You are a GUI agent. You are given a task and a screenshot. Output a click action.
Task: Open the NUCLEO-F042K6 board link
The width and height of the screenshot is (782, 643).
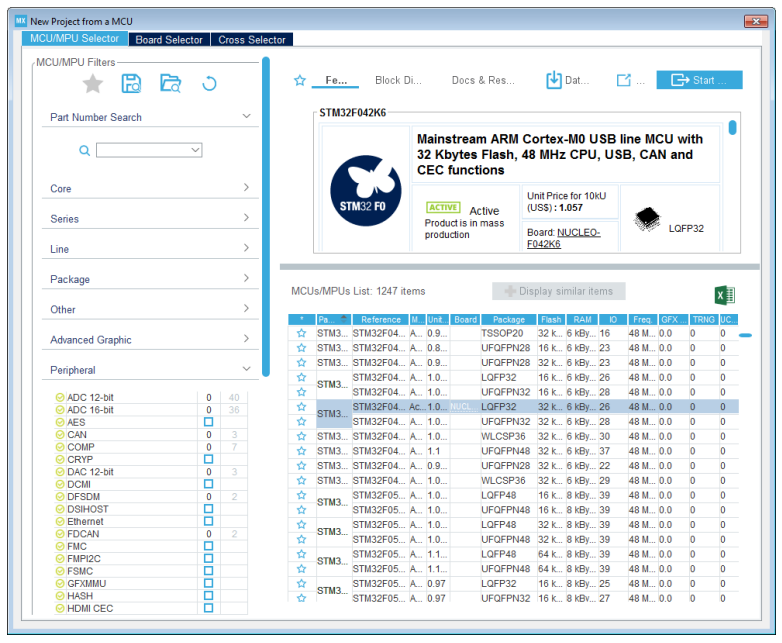[x=564, y=238]
